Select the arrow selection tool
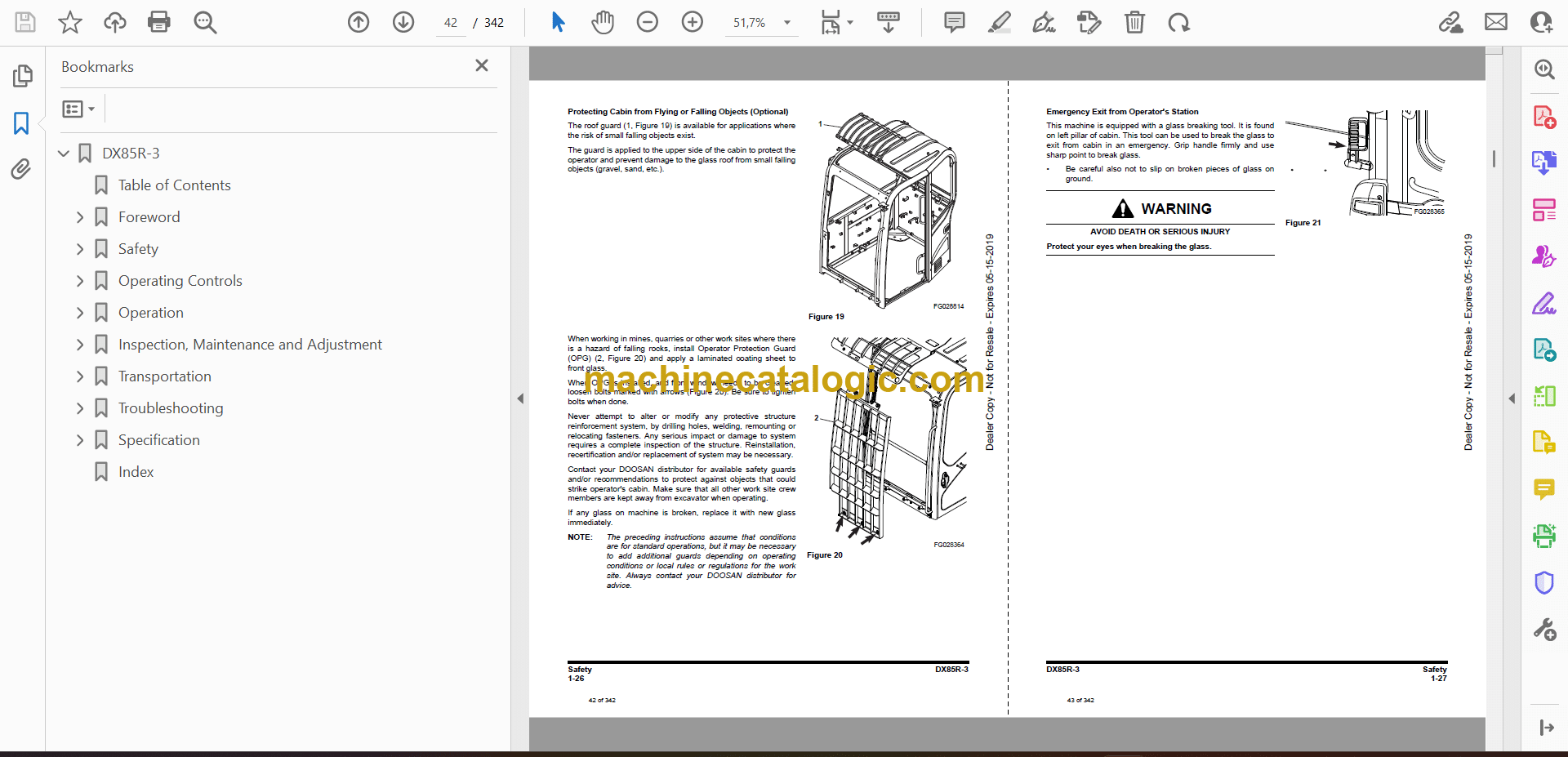 [558, 22]
